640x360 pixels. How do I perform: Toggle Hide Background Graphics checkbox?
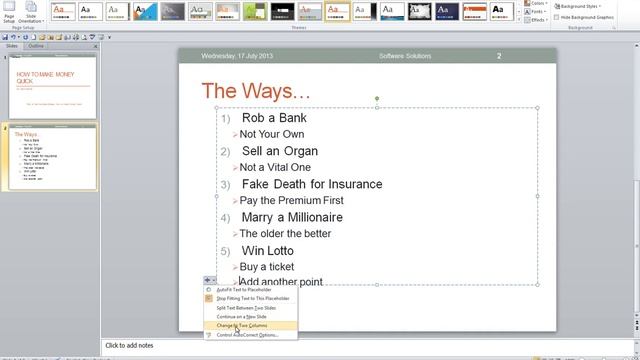[x=556, y=18]
